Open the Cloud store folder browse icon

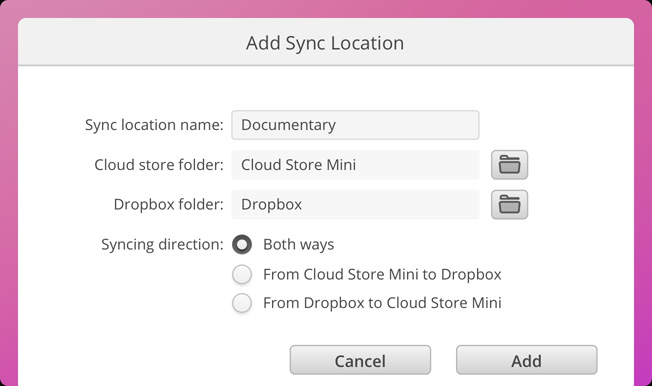point(509,165)
